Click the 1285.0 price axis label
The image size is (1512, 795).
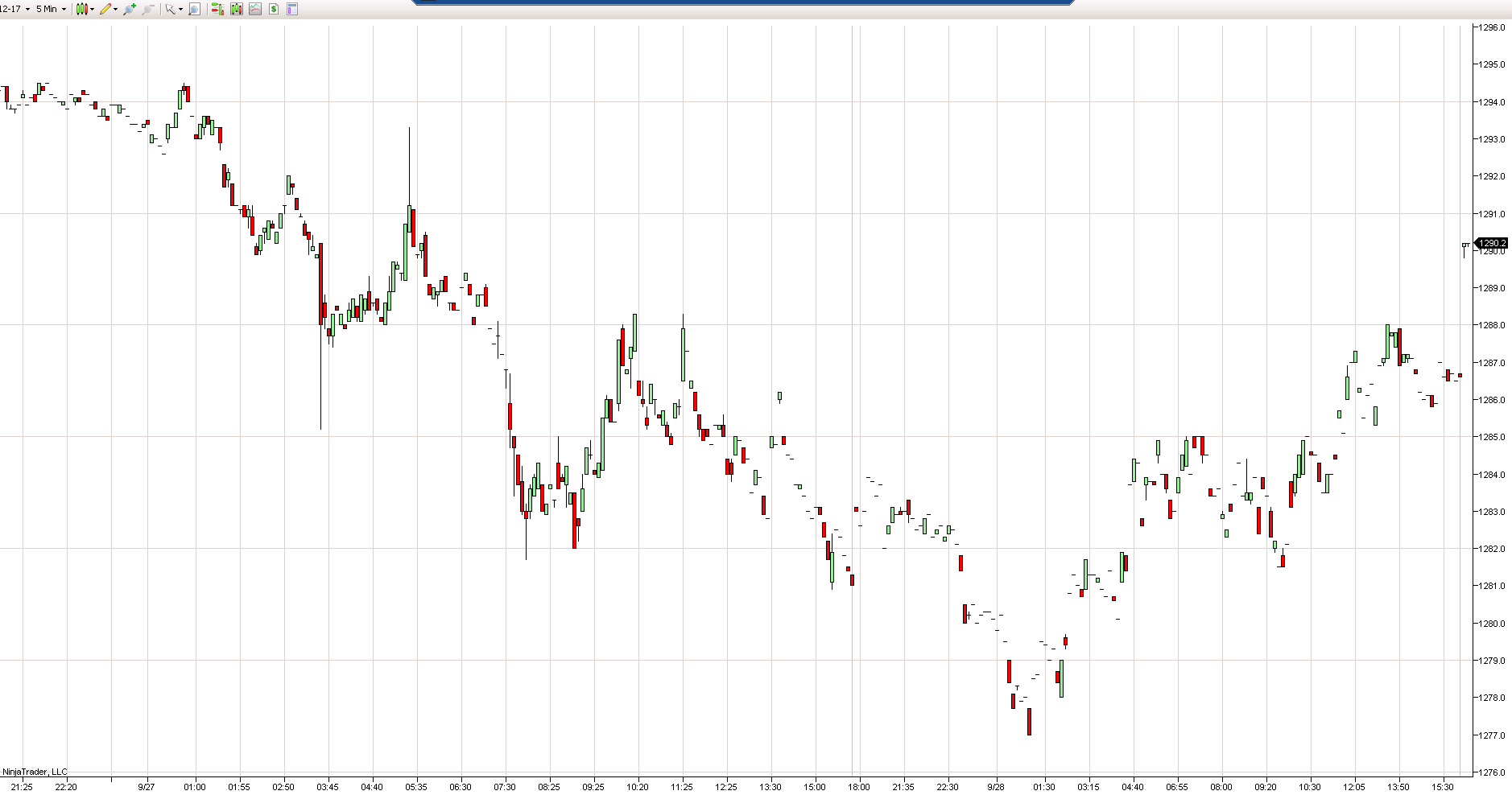click(1492, 437)
